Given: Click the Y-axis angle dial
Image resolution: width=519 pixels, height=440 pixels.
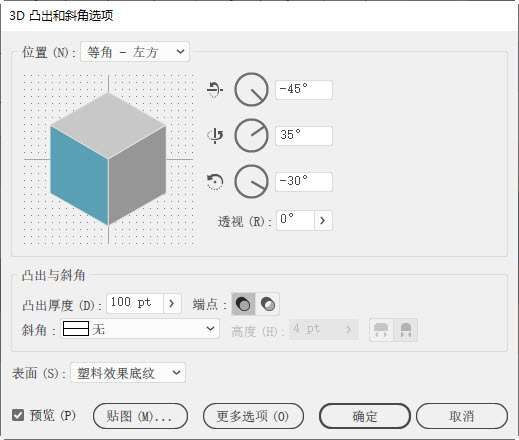Looking at the screenshot, I should coord(251,136).
